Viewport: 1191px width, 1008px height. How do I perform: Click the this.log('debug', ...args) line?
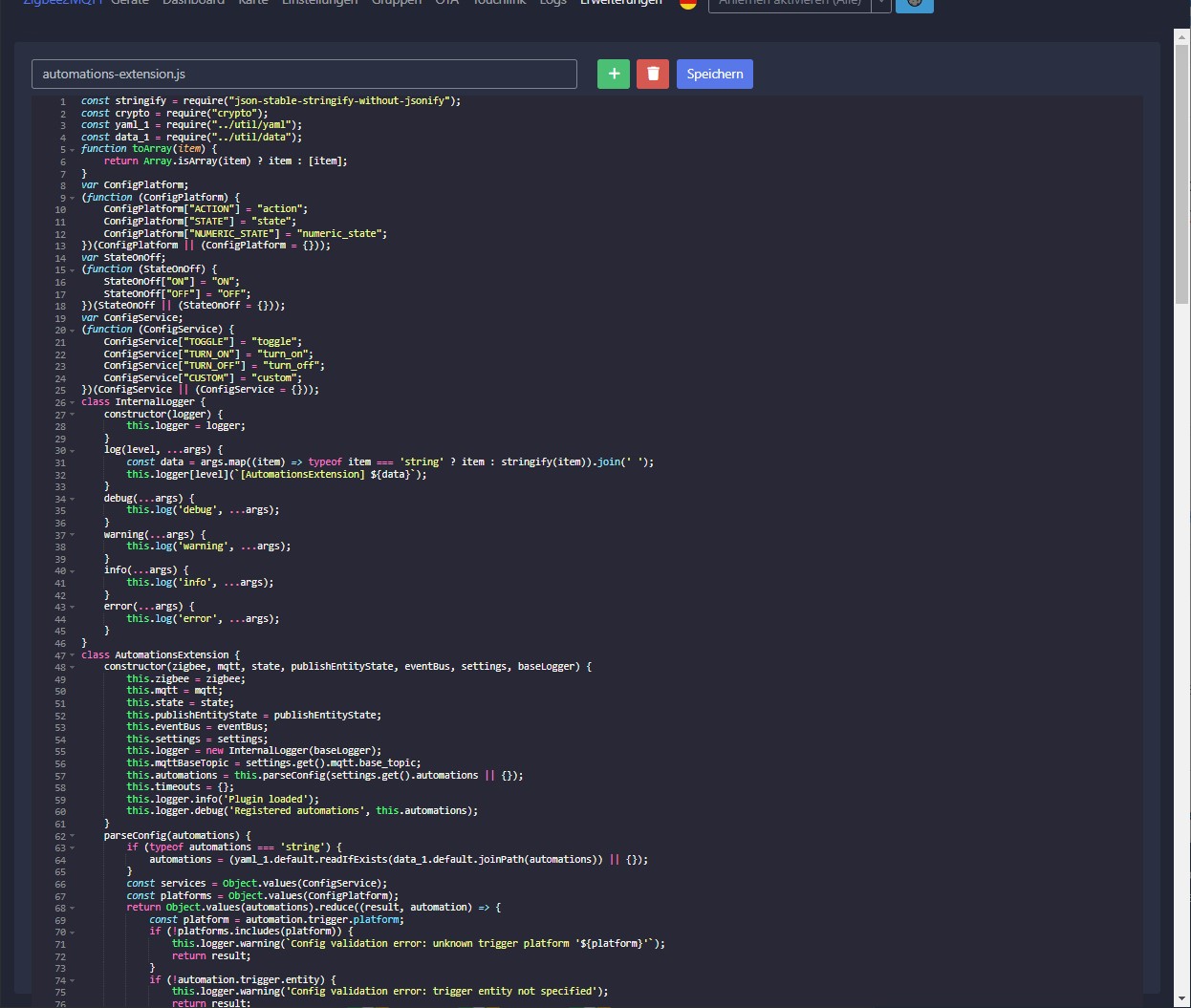pos(203,510)
